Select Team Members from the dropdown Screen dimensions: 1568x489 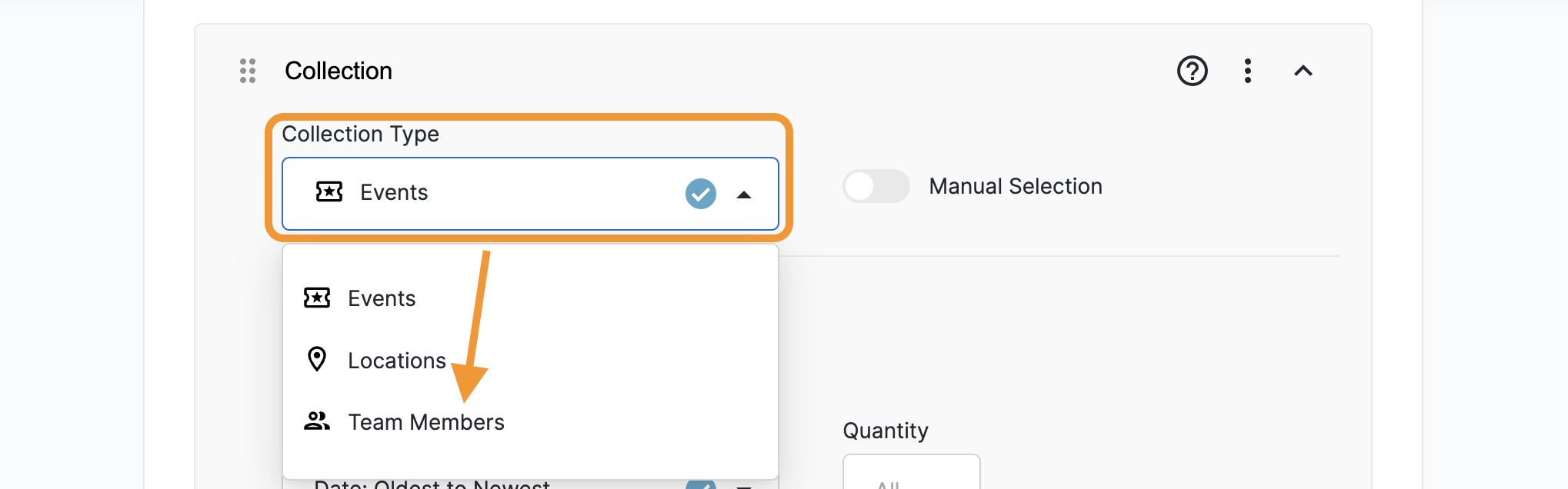[426, 421]
